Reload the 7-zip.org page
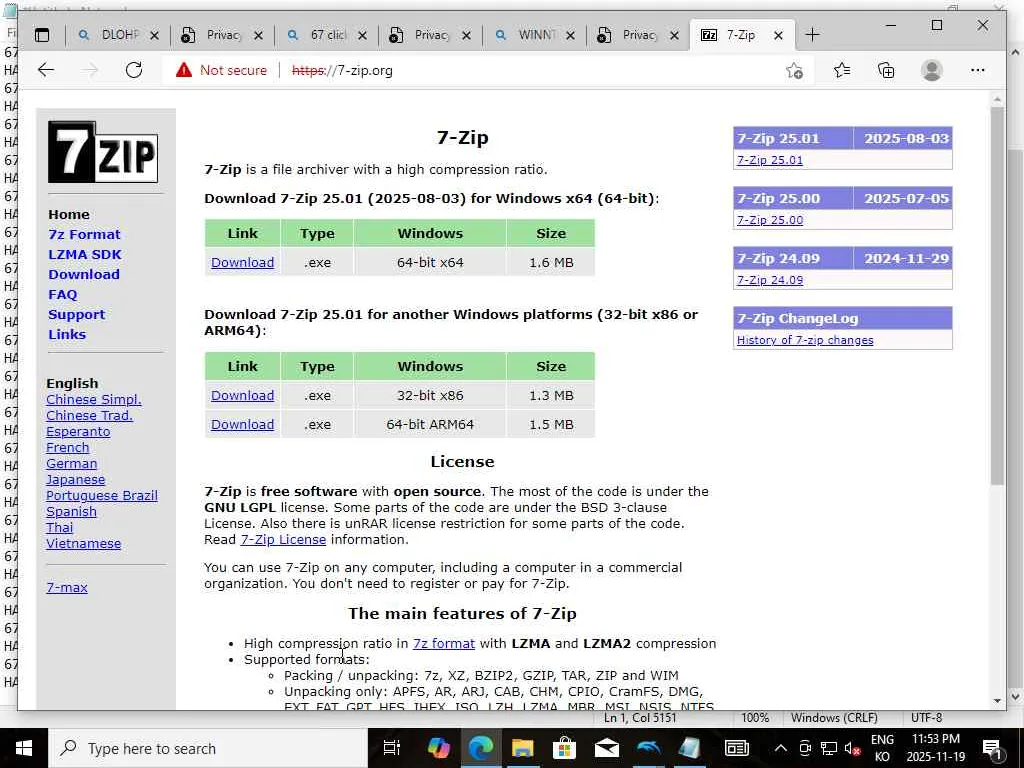 point(134,70)
